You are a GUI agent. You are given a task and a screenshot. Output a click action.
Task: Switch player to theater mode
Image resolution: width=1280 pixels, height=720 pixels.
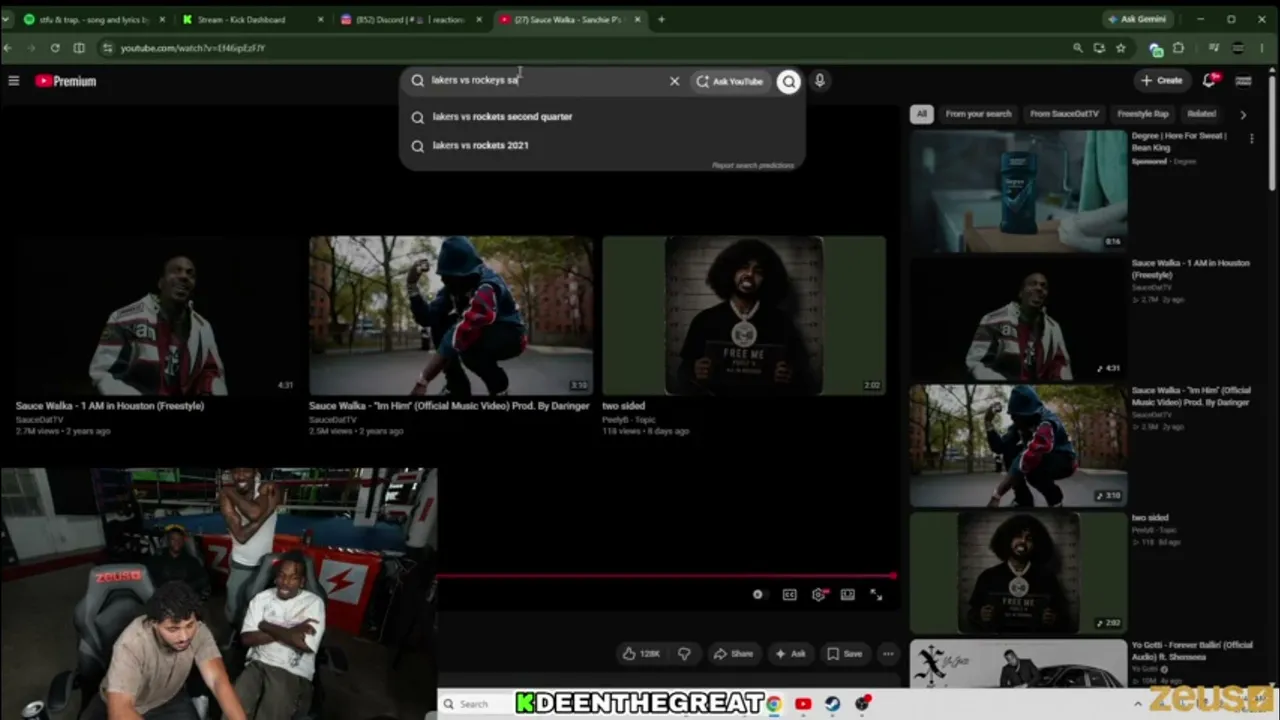point(848,595)
